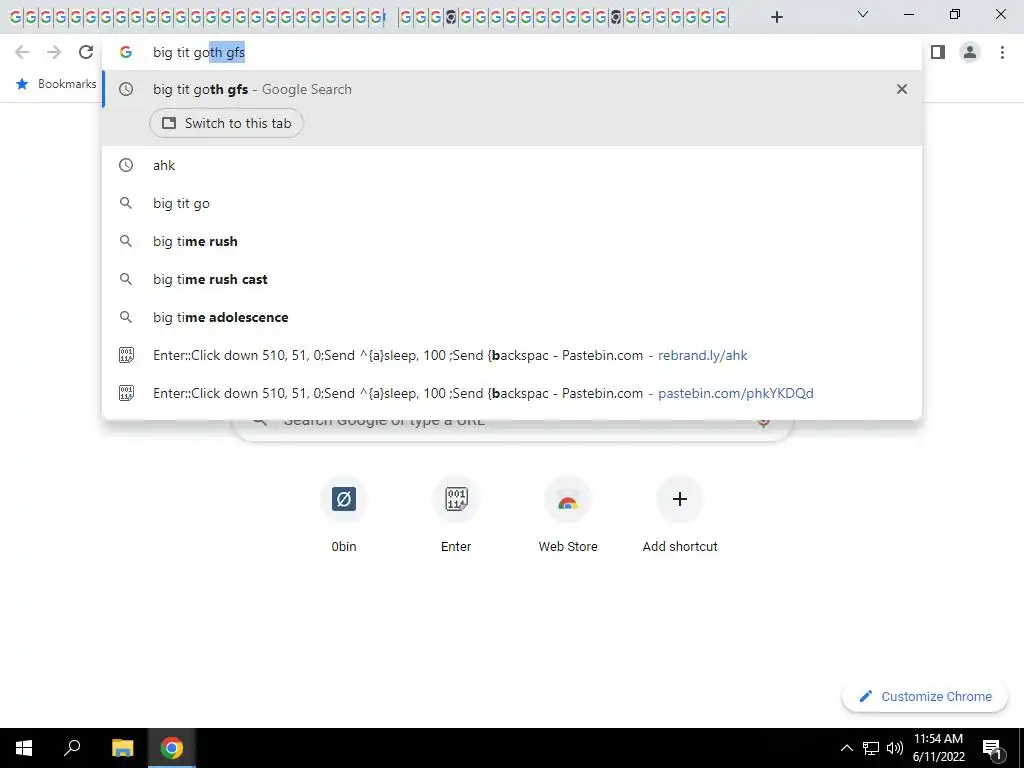Click clock icon of 'big tit goth gfs - Google Search' suggestion
The width and height of the screenshot is (1024, 768).
126,89
